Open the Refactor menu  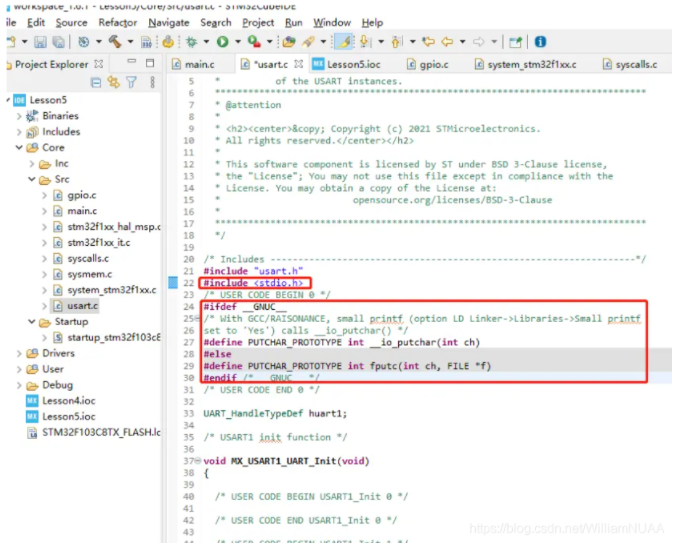[x=118, y=23]
